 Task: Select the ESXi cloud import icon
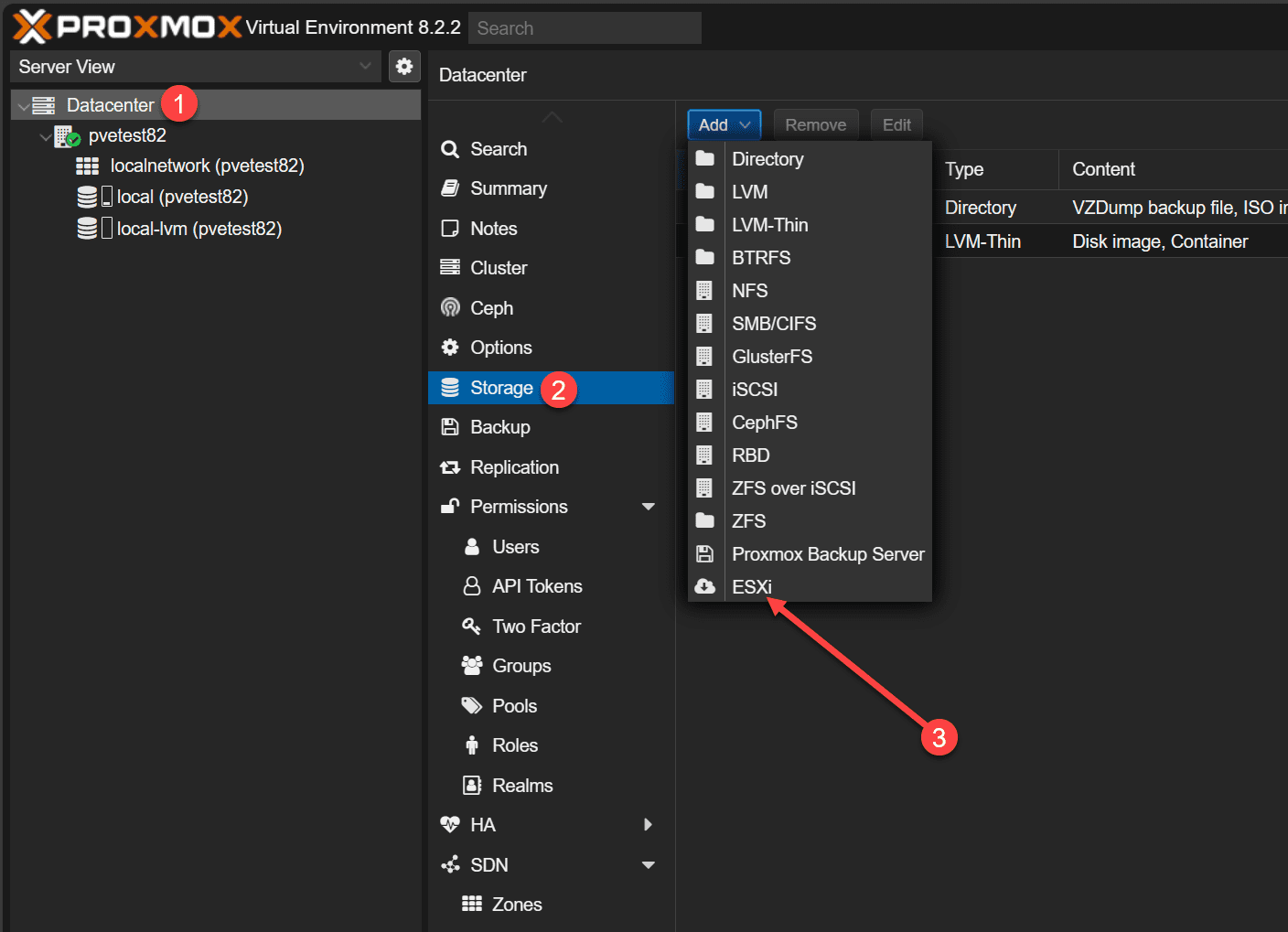[705, 586]
